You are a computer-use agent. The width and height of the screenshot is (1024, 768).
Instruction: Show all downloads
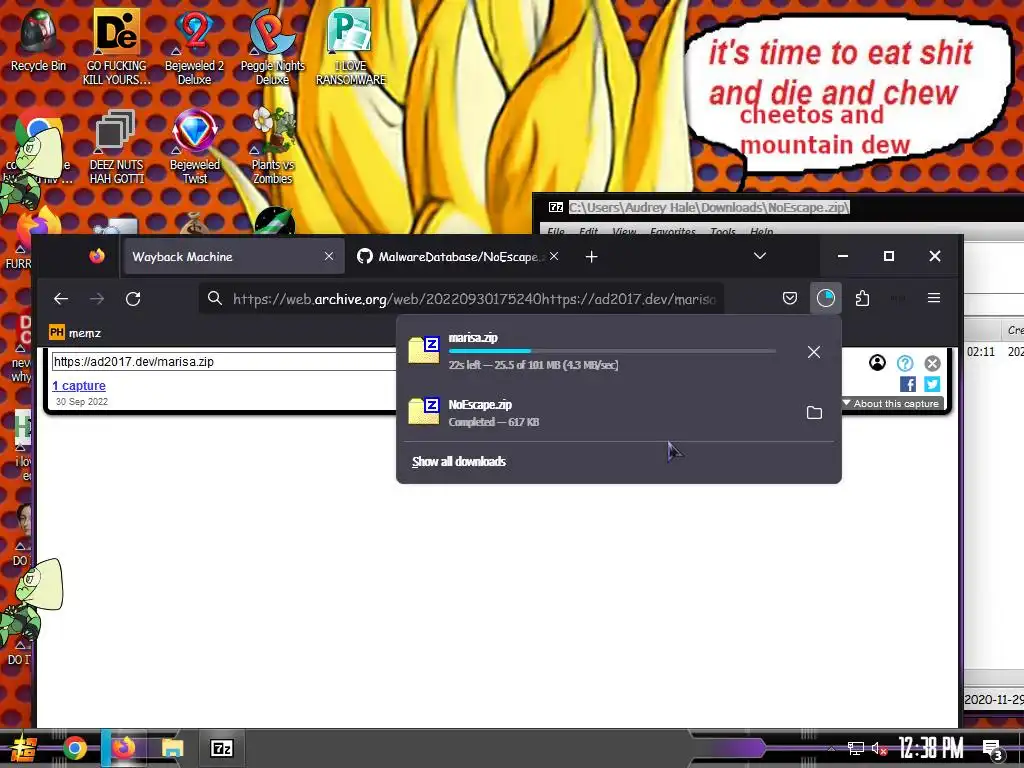point(459,462)
